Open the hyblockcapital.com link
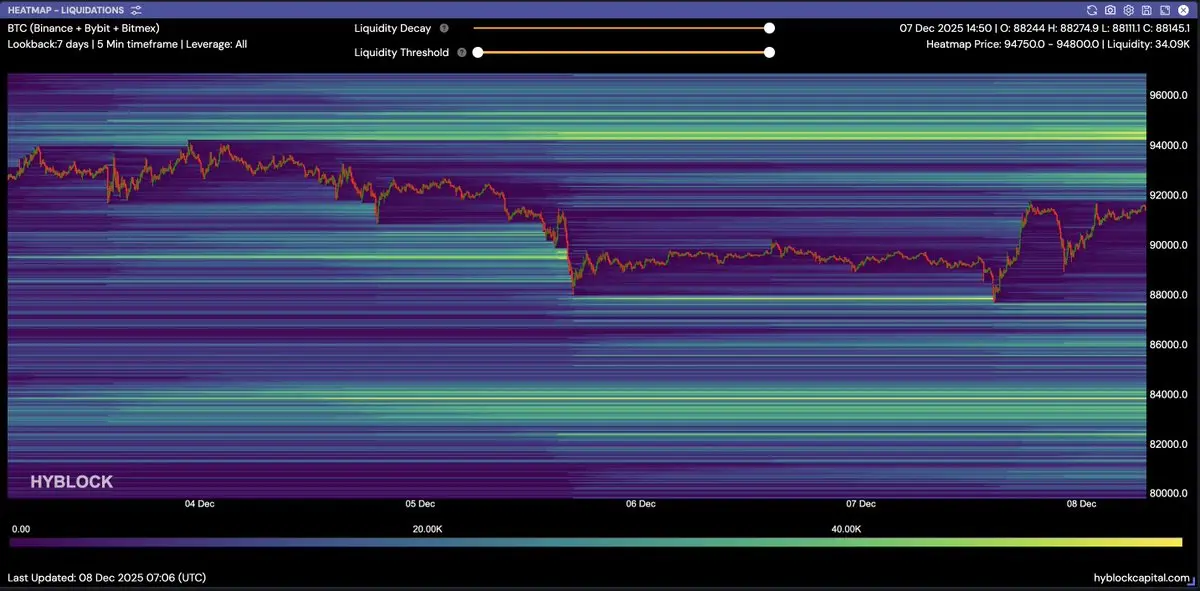Image resolution: width=1200 pixels, height=591 pixels. click(1142, 578)
